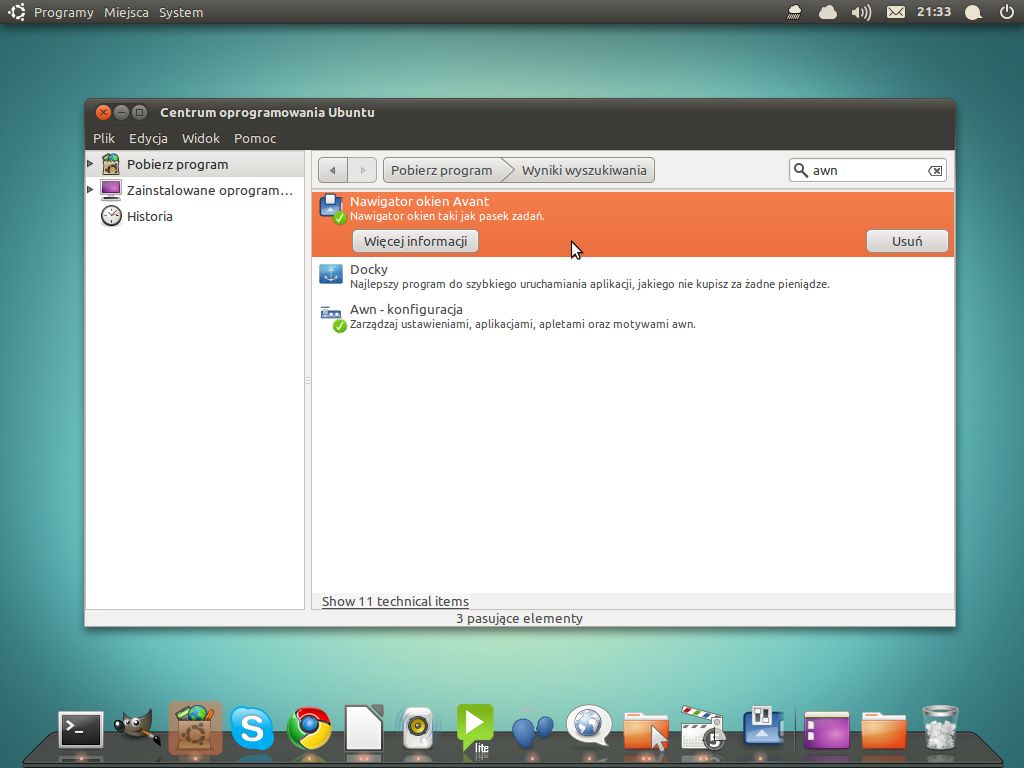Click the sidebar pane divider handle
Image resolution: width=1024 pixels, height=768 pixels.
[308, 380]
